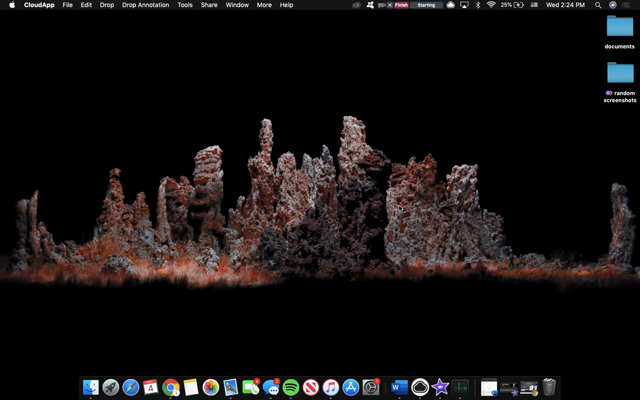
Task: Open the Trash in the dock
Action: (x=549, y=387)
